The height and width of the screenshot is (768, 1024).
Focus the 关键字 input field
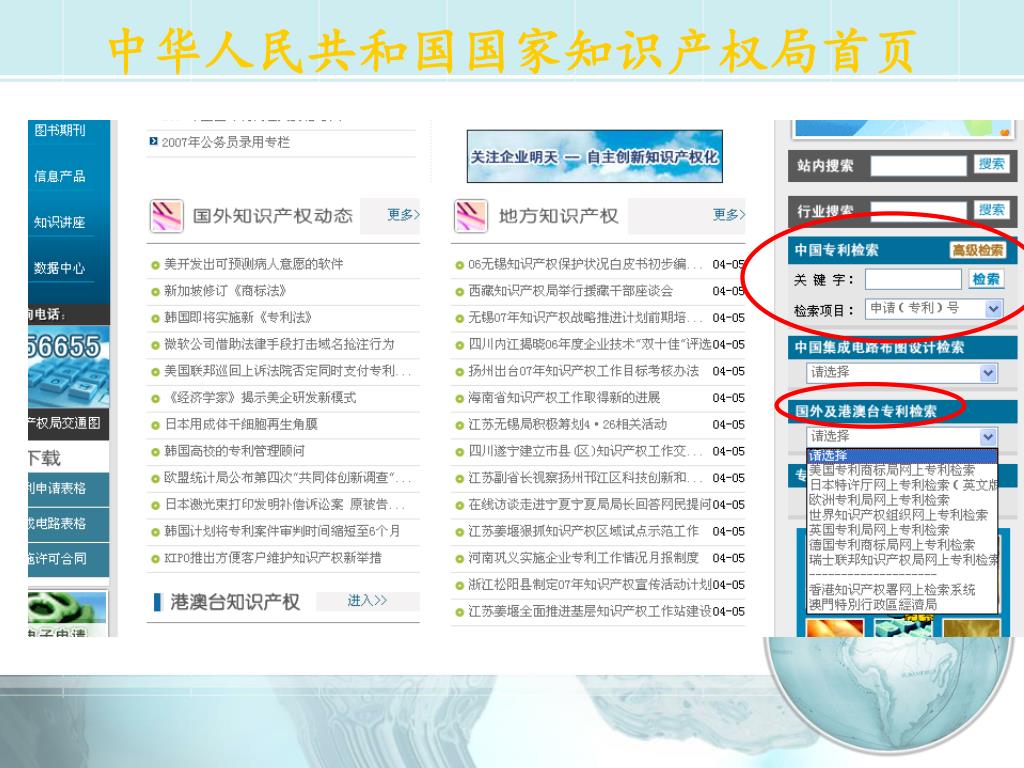tap(913, 279)
